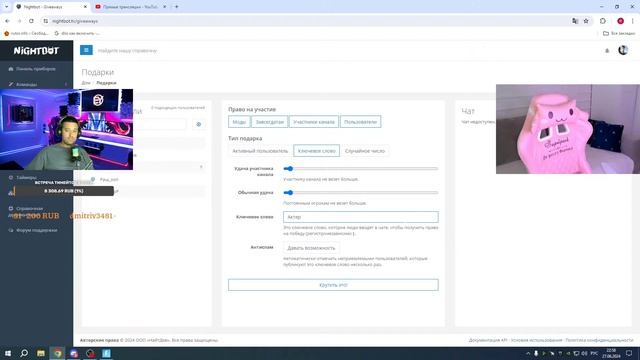Select Случайное число giveaway type

point(365,151)
